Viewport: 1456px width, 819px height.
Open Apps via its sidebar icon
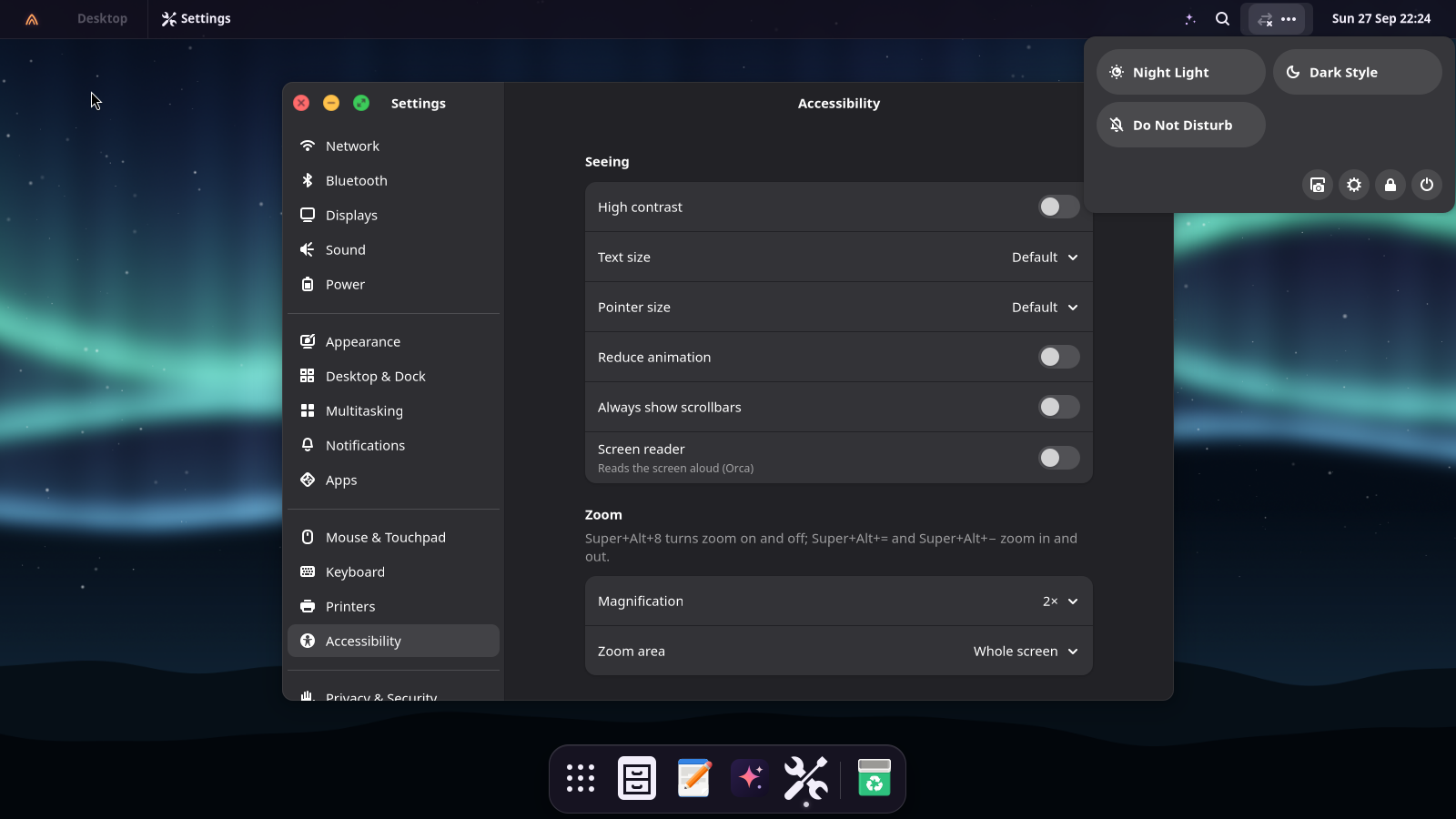308,480
